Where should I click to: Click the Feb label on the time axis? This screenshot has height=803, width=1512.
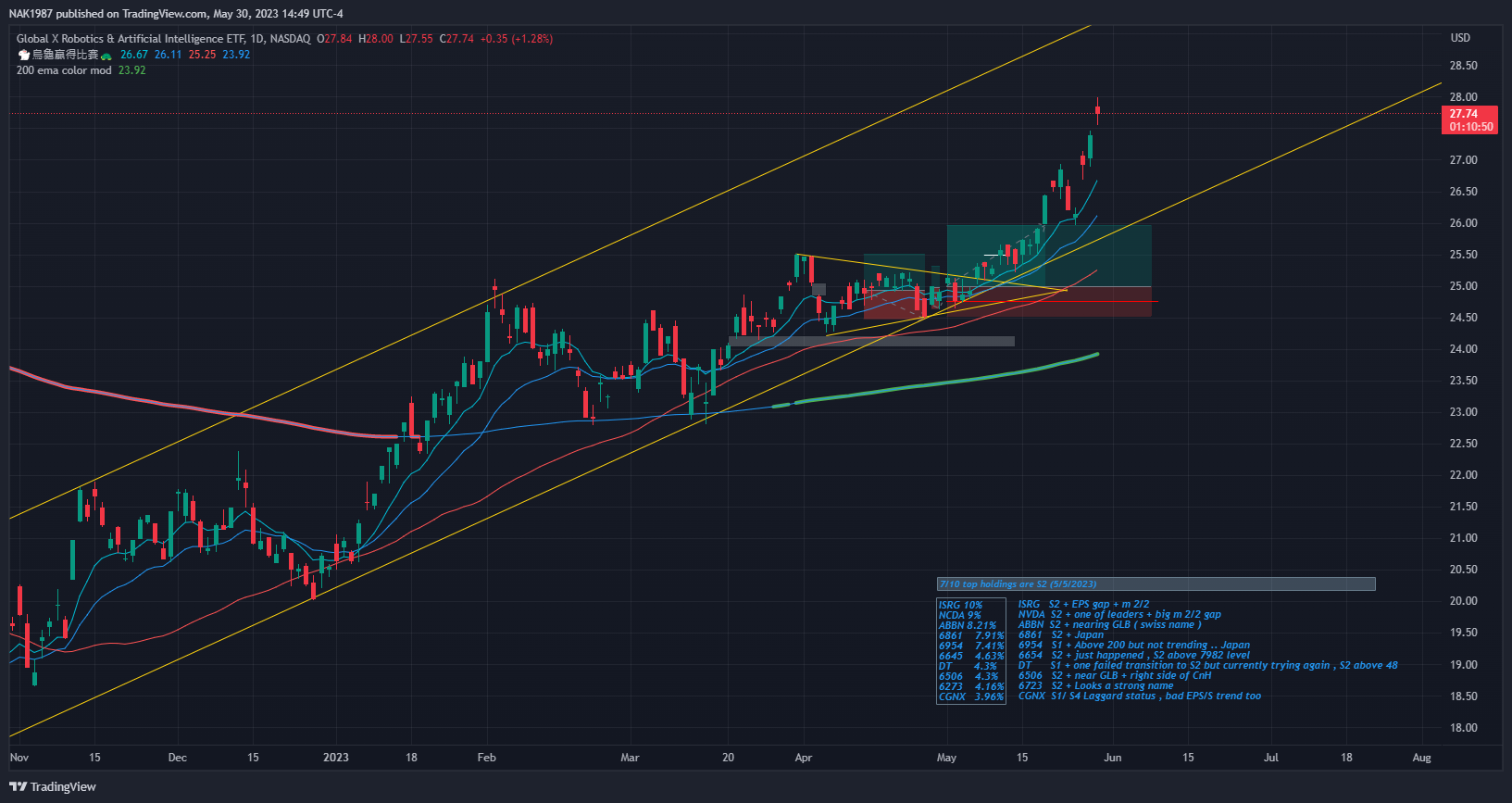coord(487,758)
